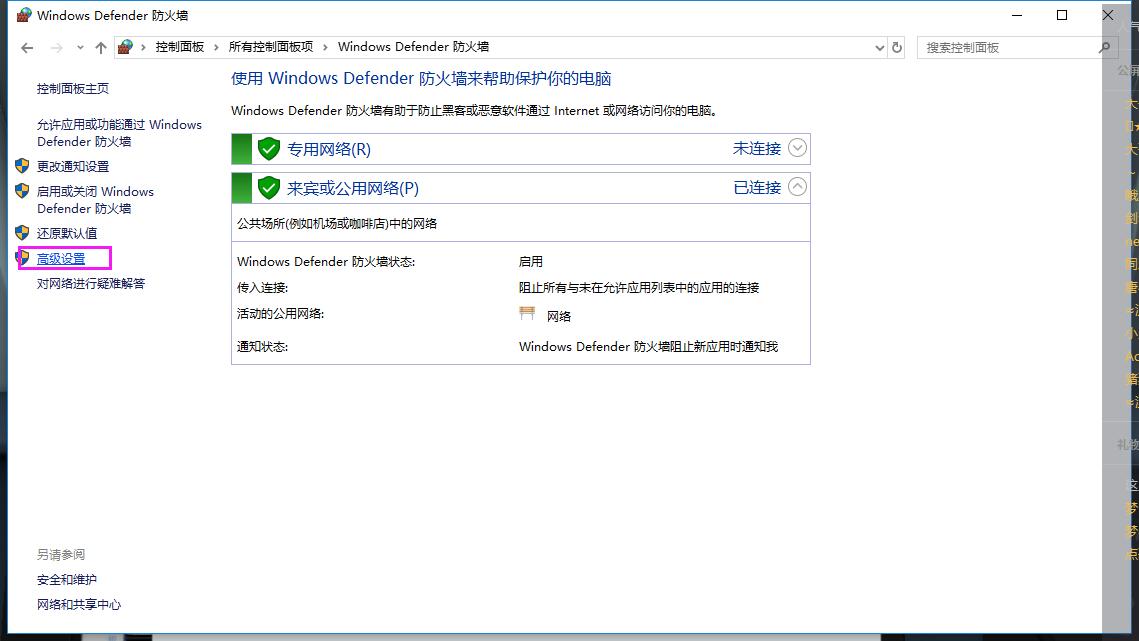Click the shield icon beside 更改通知设置

coord(22,166)
